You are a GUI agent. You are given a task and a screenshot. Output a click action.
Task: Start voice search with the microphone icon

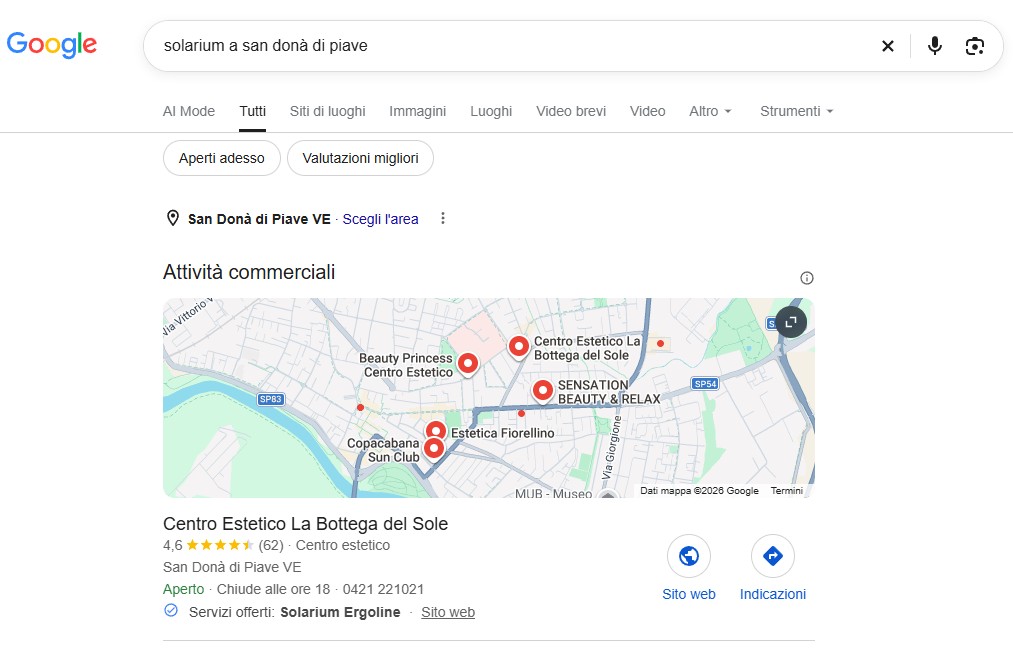click(x=934, y=46)
